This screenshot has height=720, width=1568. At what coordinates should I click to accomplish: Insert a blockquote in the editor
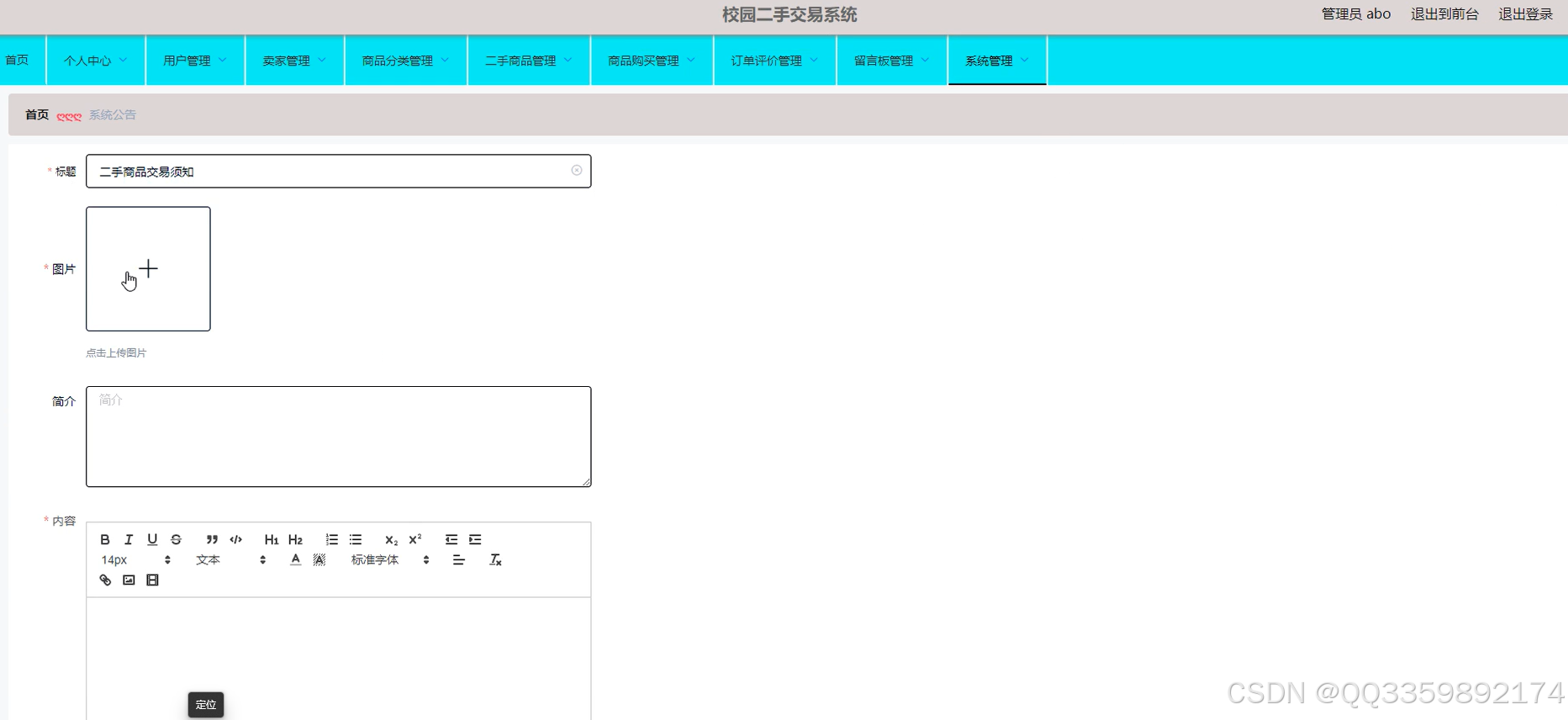click(212, 539)
